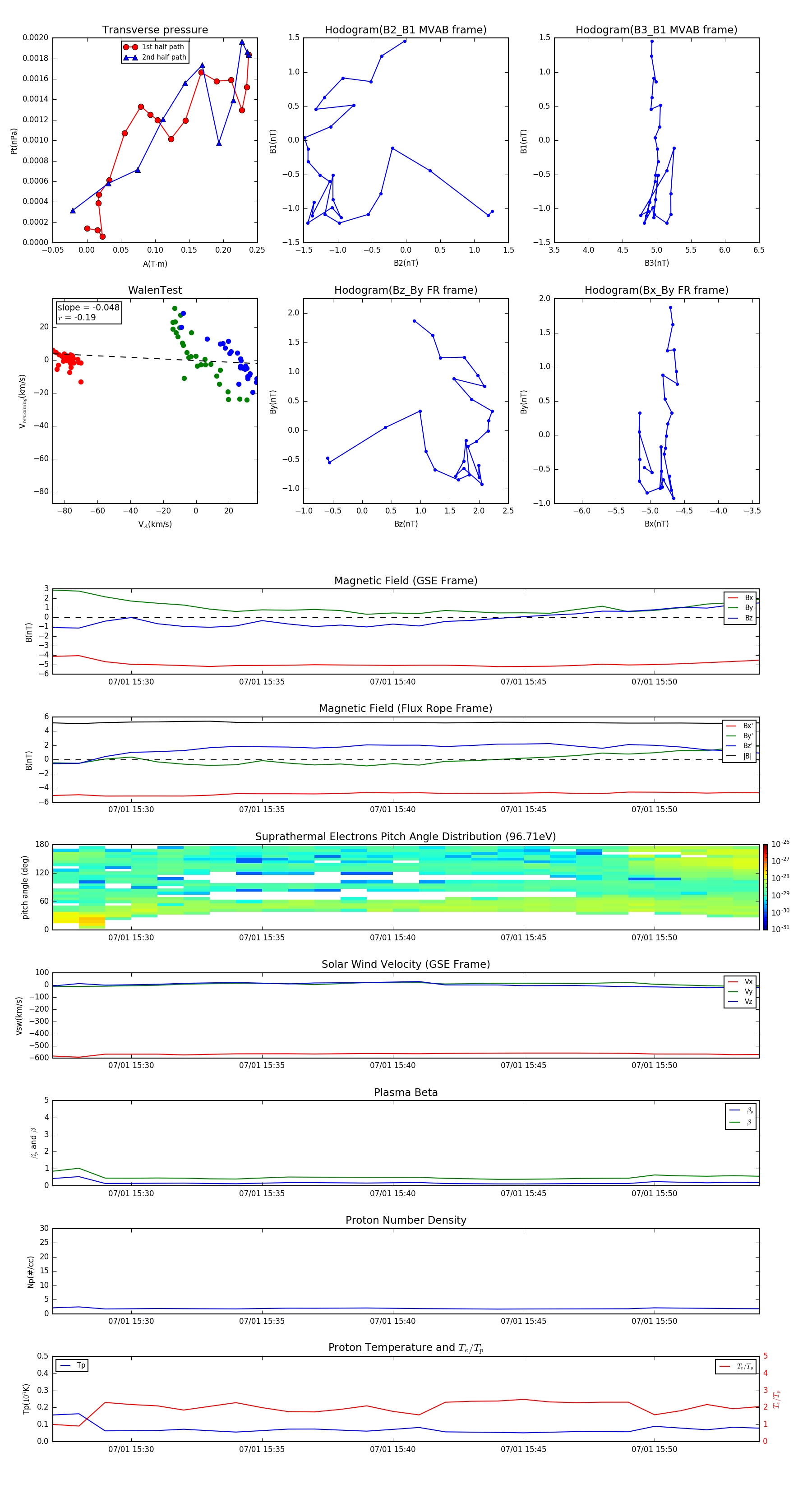Screen dimensions: 812x1489
Task: Click the V_remaining(km/s) y-axis label
Action: 23,401
